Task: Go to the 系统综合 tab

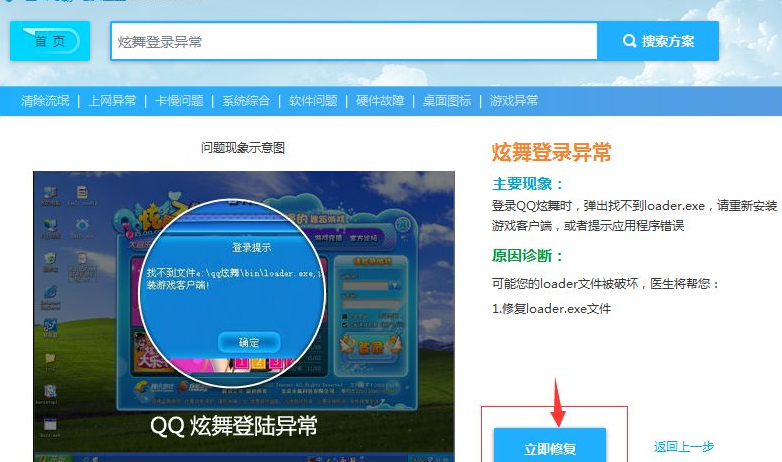Action: point(246,101)
